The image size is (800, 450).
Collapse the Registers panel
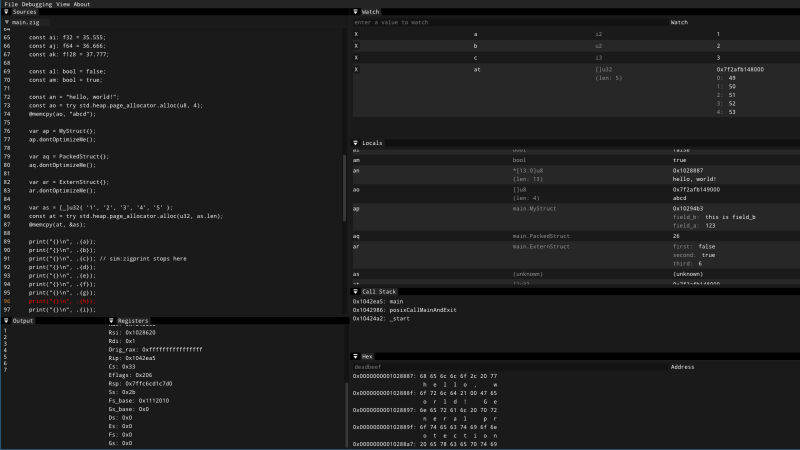(x=111, y=320)
